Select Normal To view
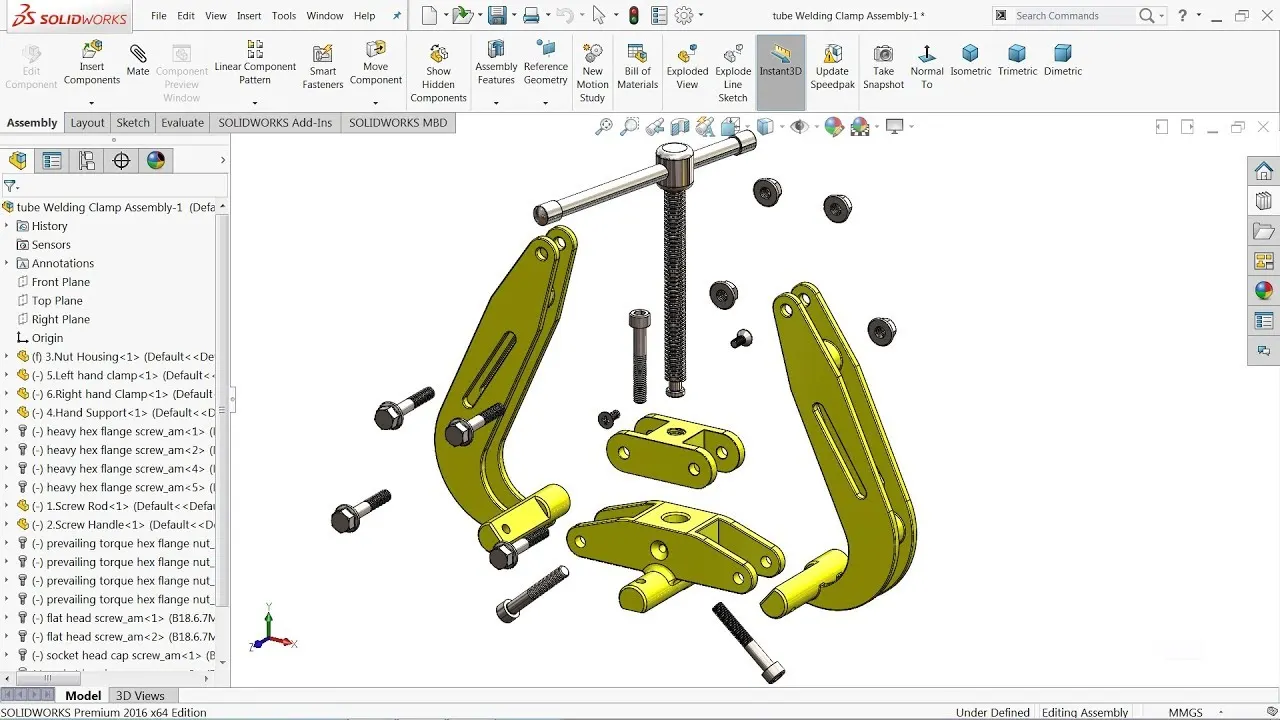This screenshot has height=720, width=1280. [x=926, y=67]
